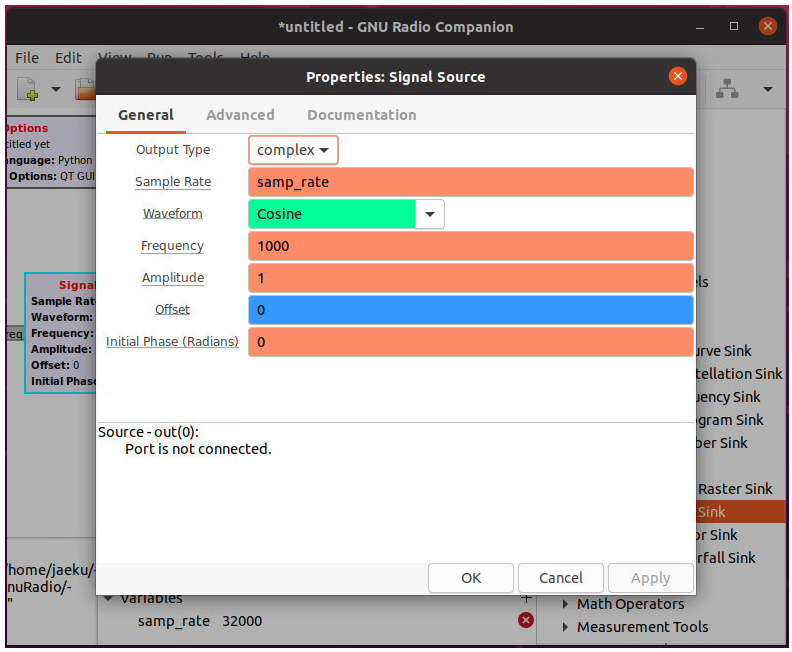
Task: Click the blue Offset input field
Action: coord(470,310)
